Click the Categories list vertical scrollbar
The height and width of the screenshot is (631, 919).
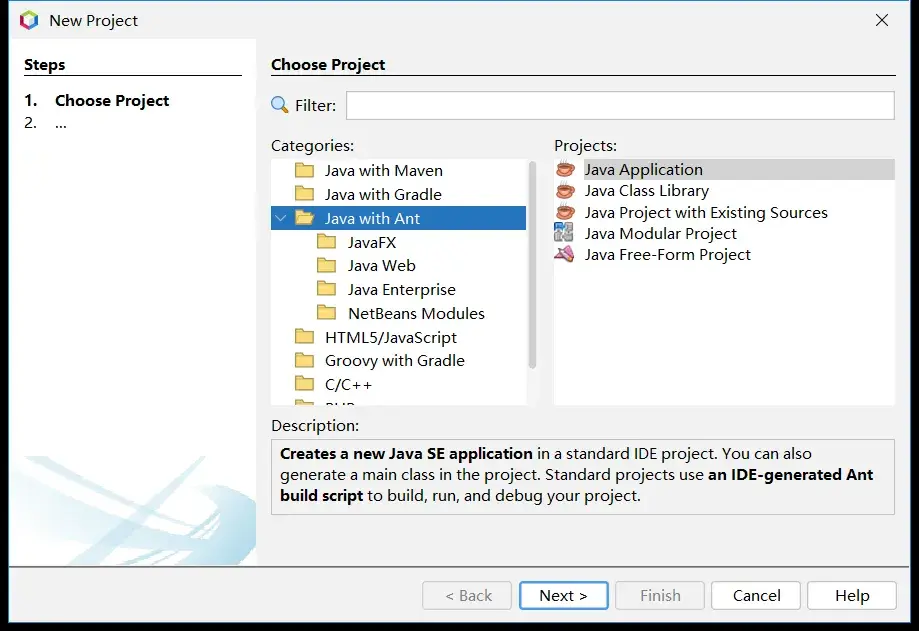pyautogui.click(x=532, y=265)
